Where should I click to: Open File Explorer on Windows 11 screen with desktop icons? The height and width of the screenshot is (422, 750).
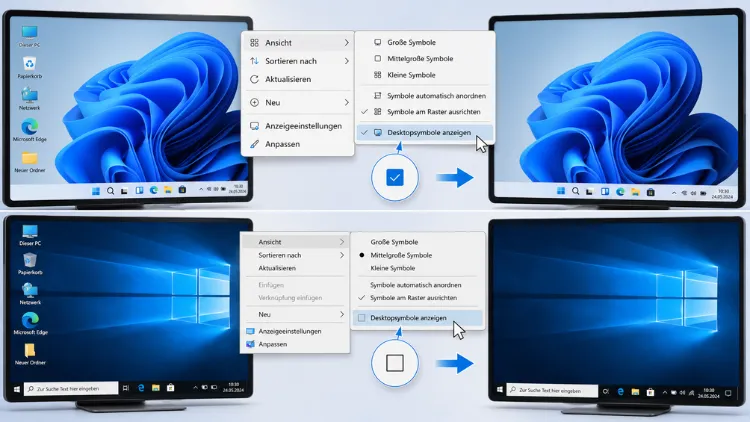click(168, 190)
